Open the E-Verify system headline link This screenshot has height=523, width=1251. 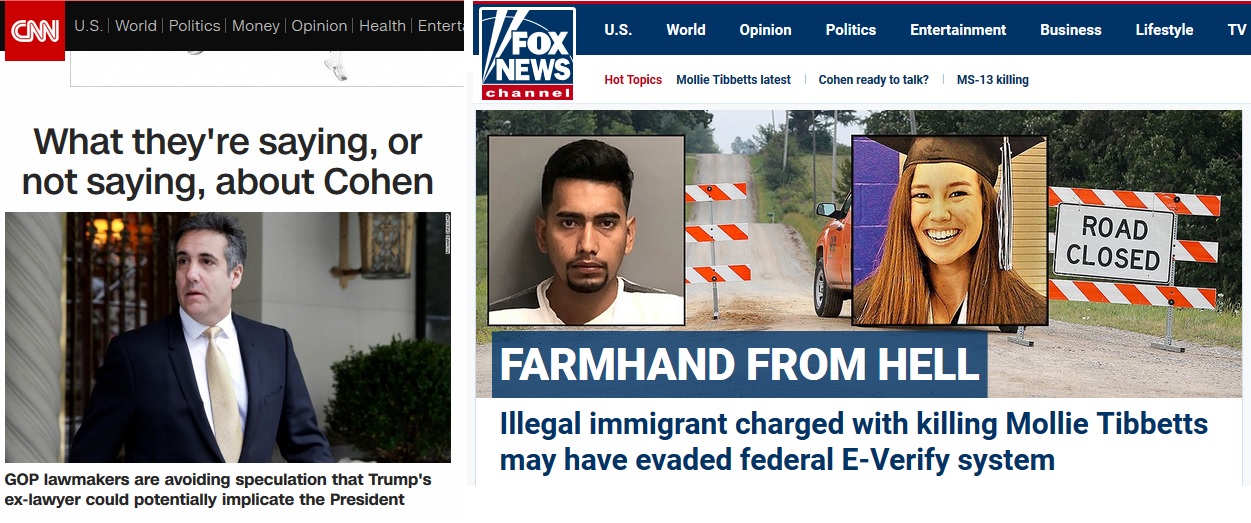coord(854,441)
